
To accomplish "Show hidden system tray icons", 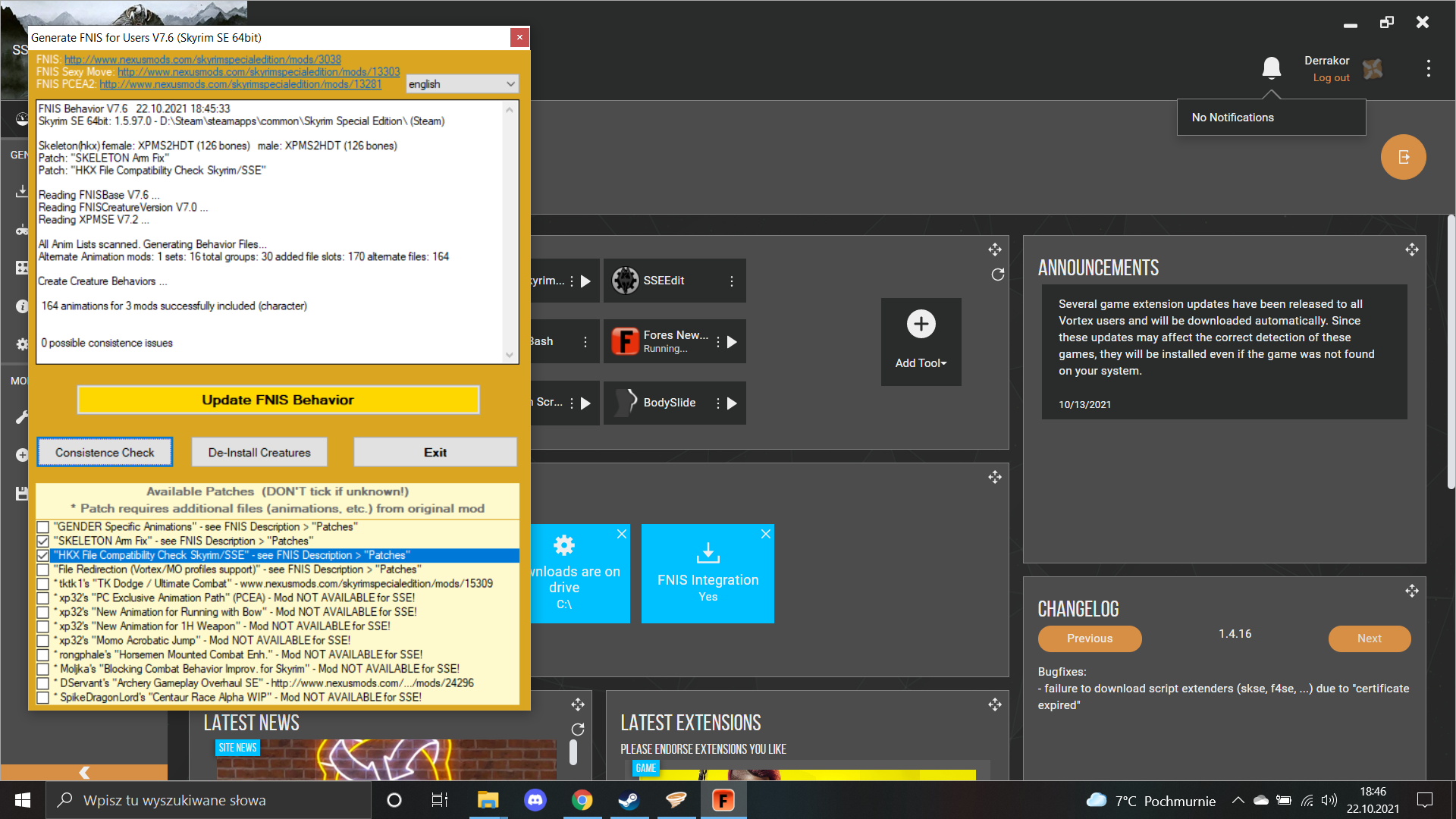I will tap(1238, 800).
